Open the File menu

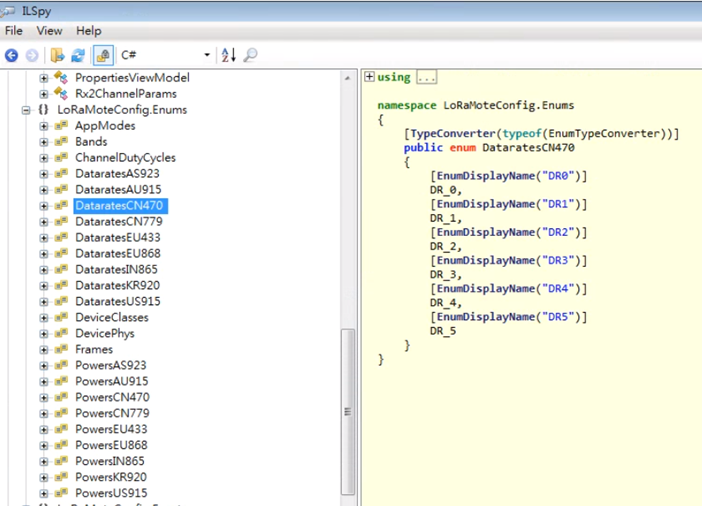13,31
